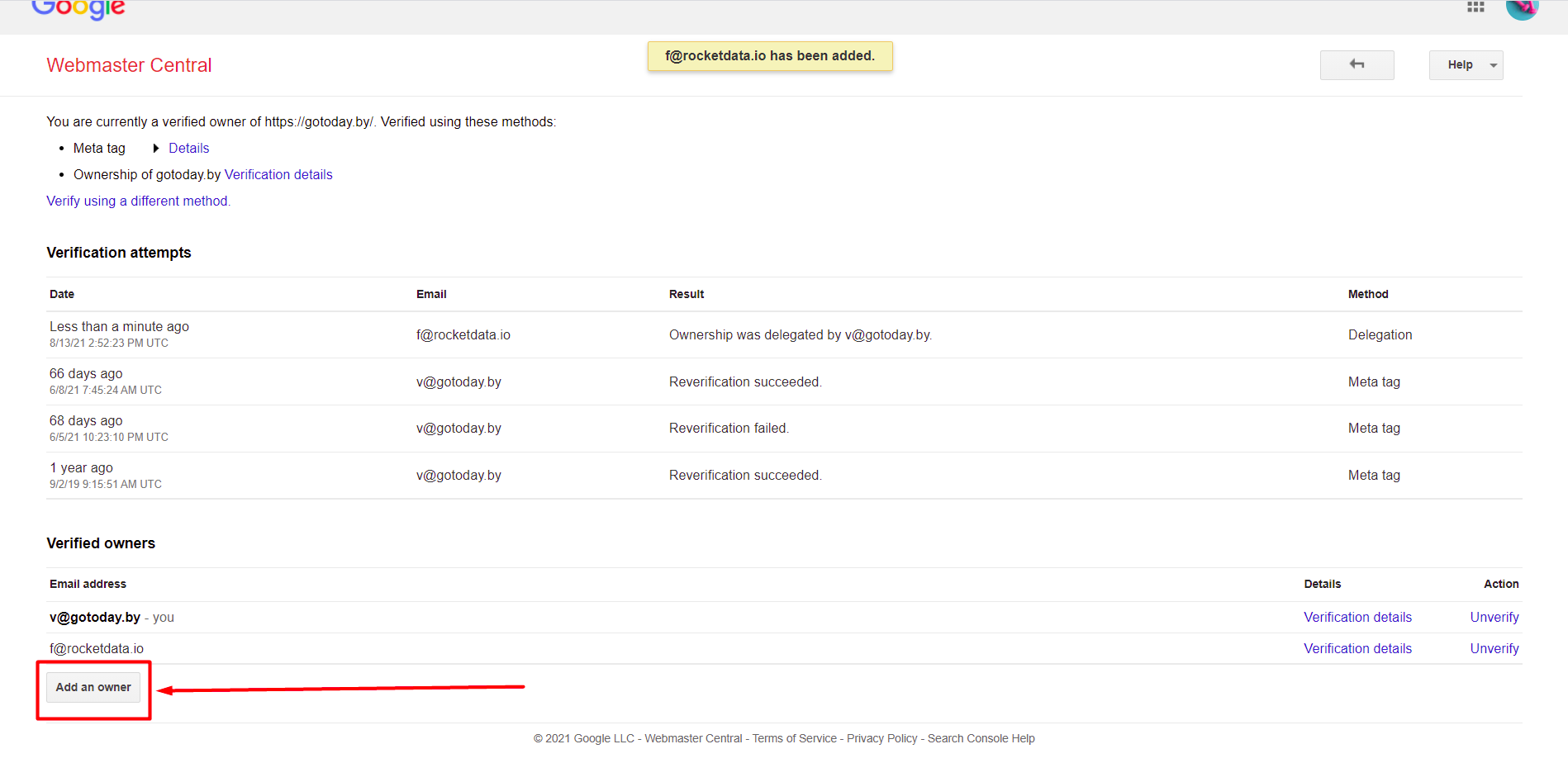
Task: Click the Email address column header
Action: pyautogui.click(x=88, y=585)
